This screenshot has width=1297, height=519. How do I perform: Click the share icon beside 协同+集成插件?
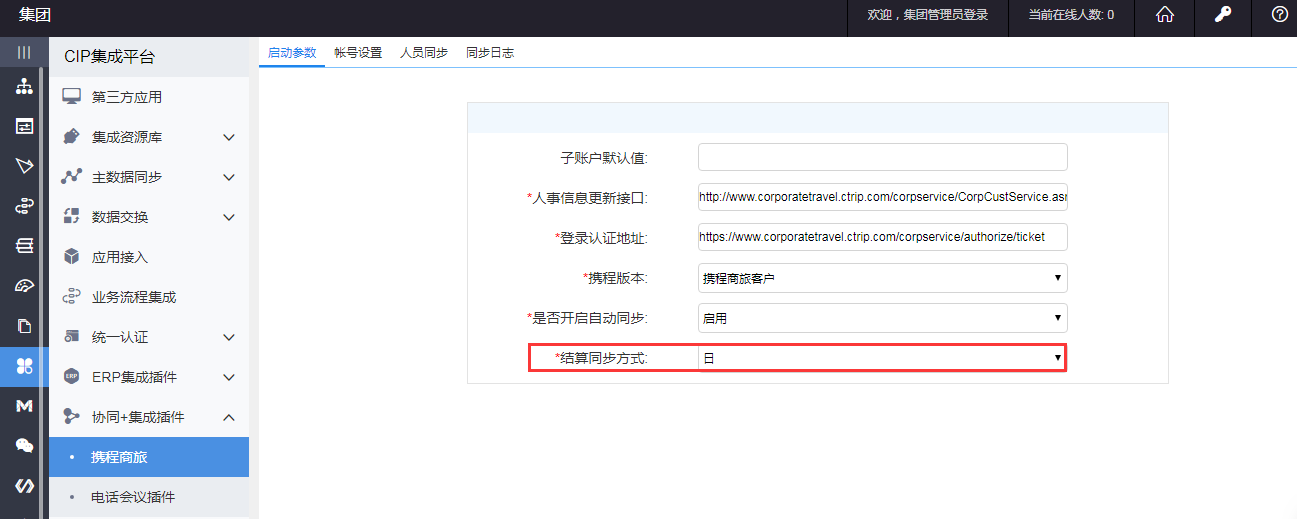[71, 417]
